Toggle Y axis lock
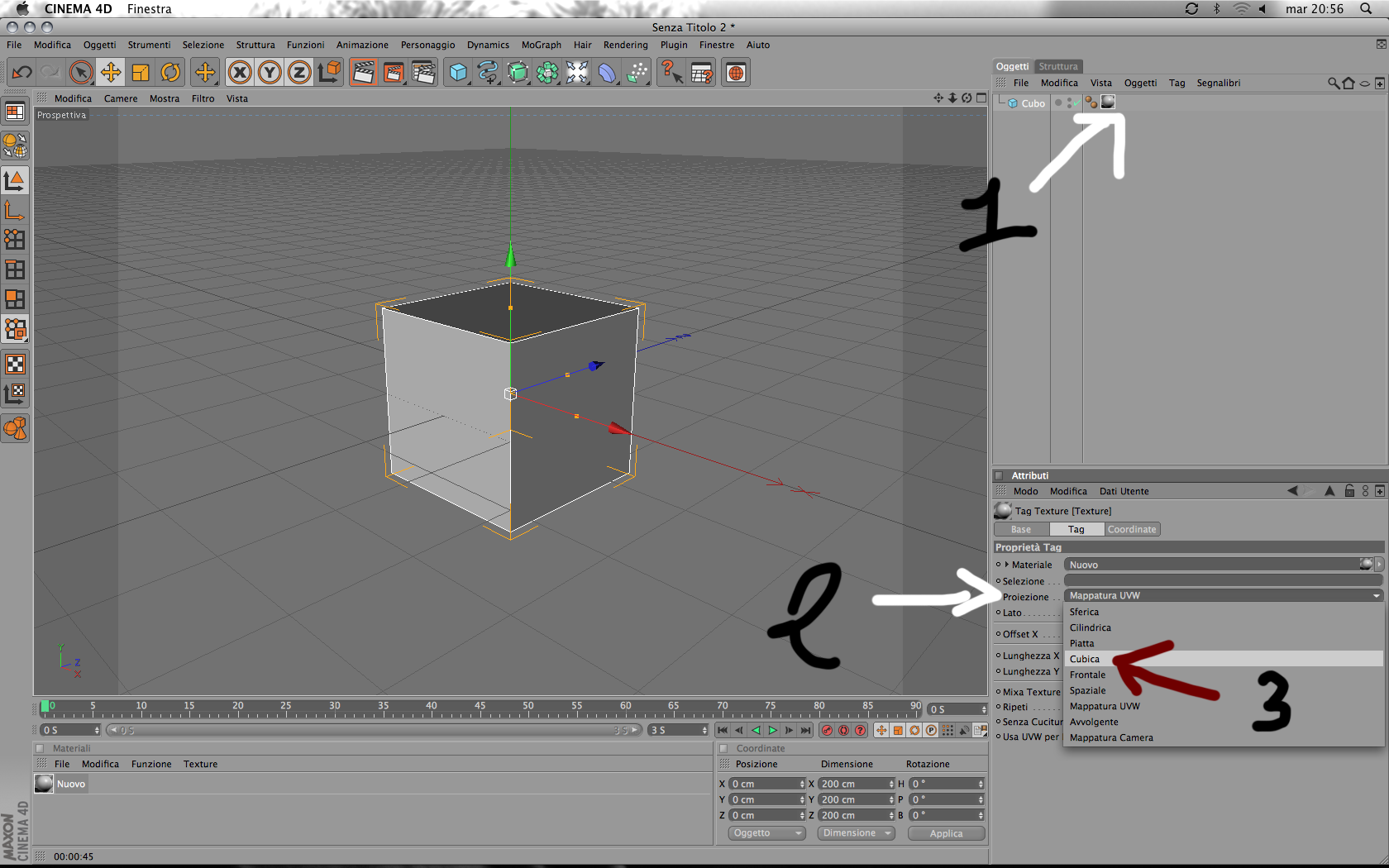 [270, 73]
